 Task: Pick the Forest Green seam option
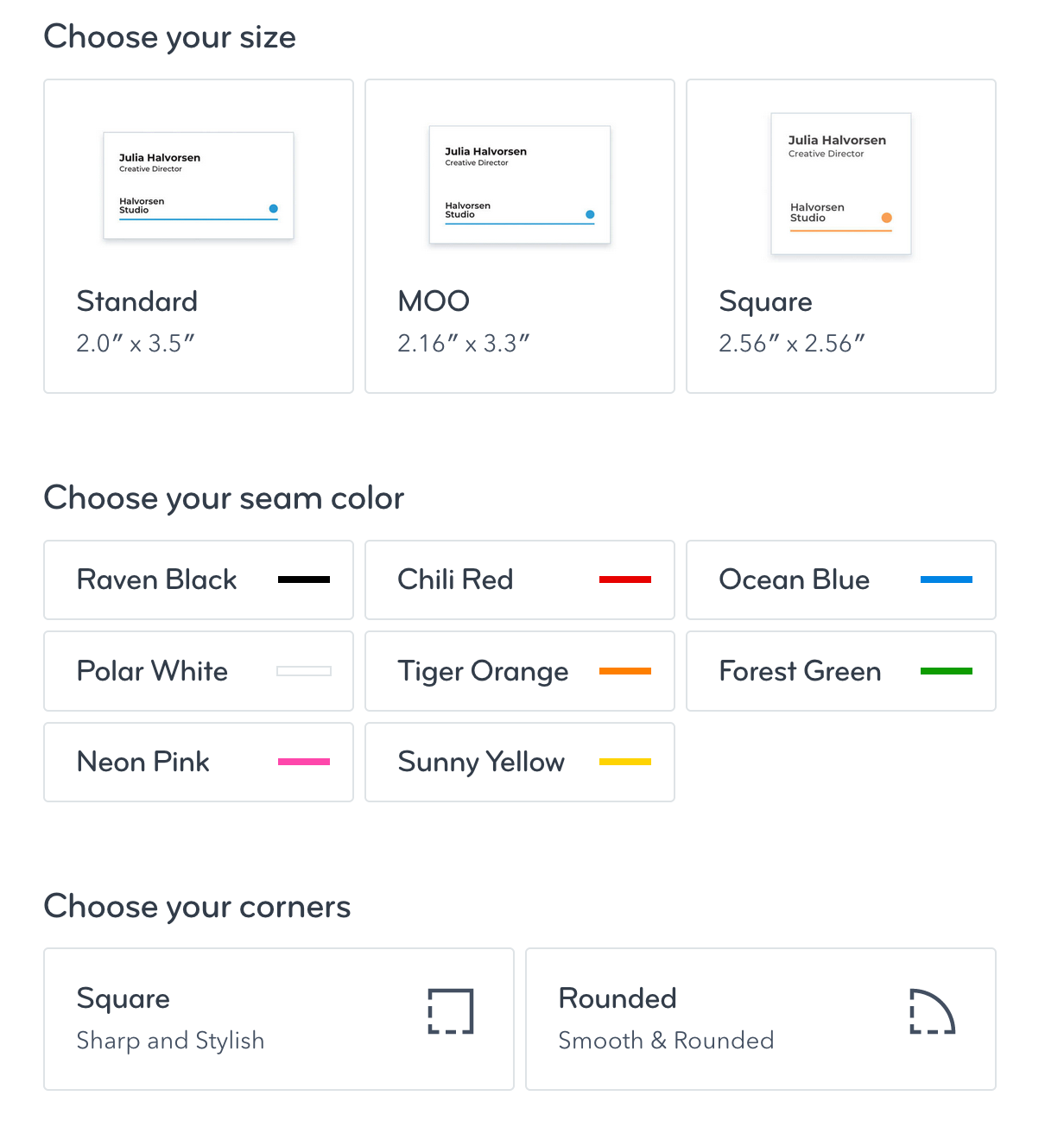pyautogui.click(x=841, y=671)
